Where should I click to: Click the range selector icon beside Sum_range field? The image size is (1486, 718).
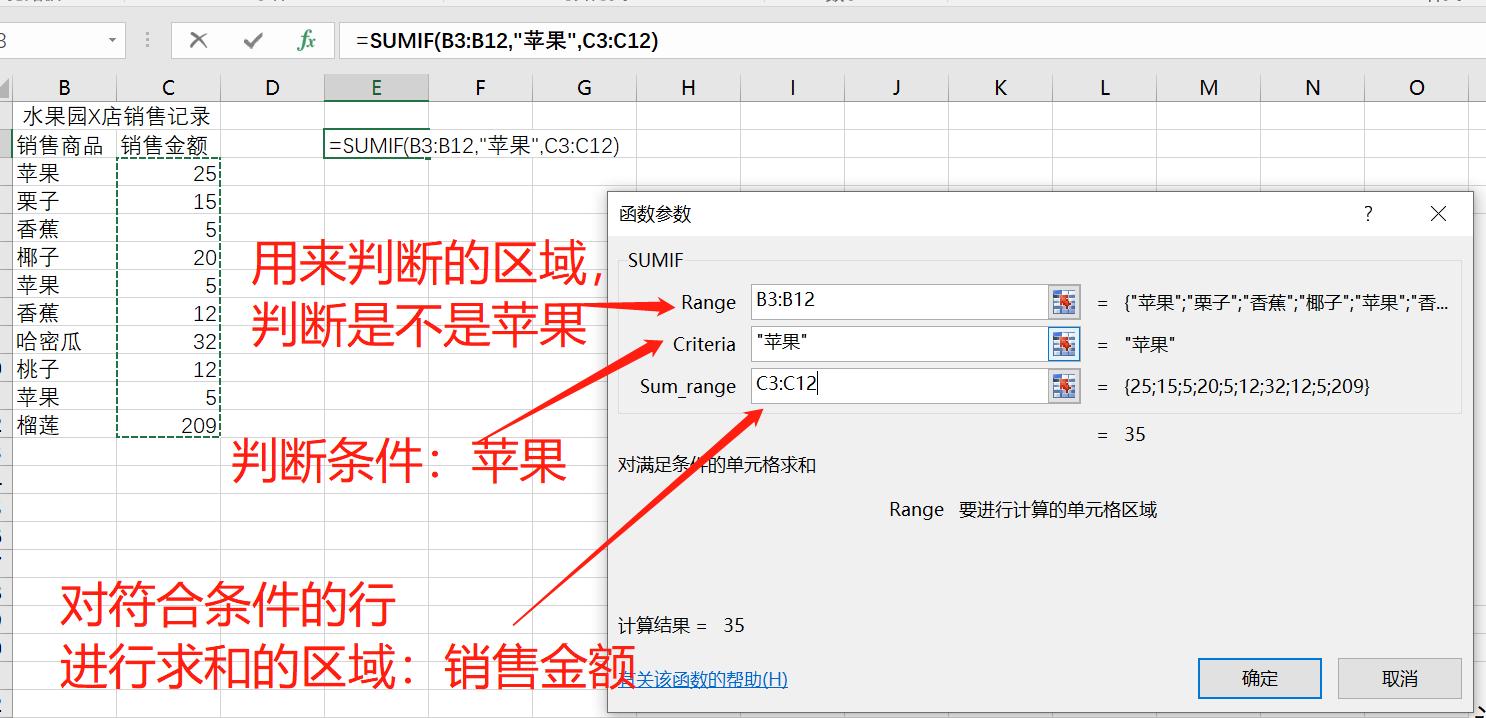pos(1062,386)
